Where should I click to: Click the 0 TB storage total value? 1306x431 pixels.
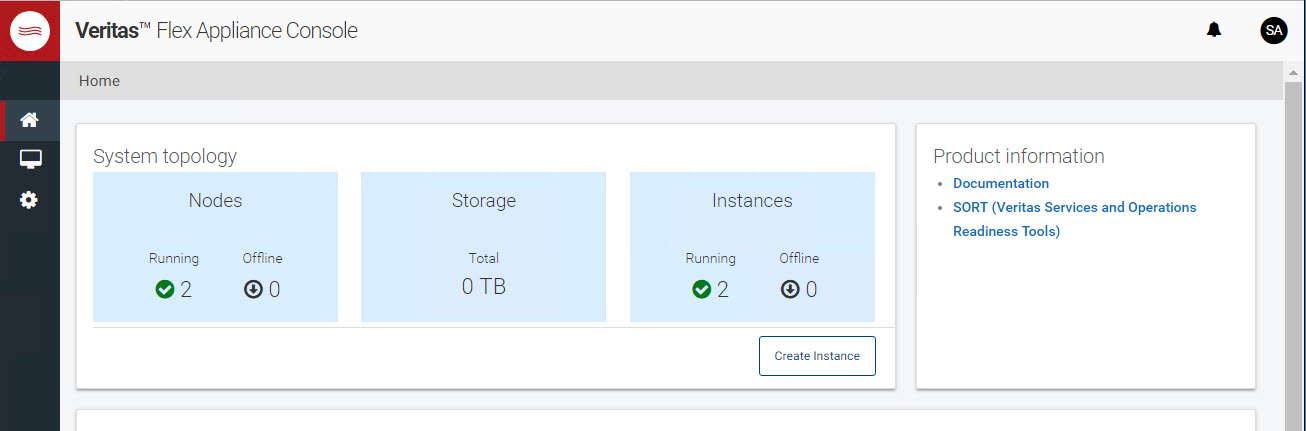pyautogui.click(x=484, y=287)
